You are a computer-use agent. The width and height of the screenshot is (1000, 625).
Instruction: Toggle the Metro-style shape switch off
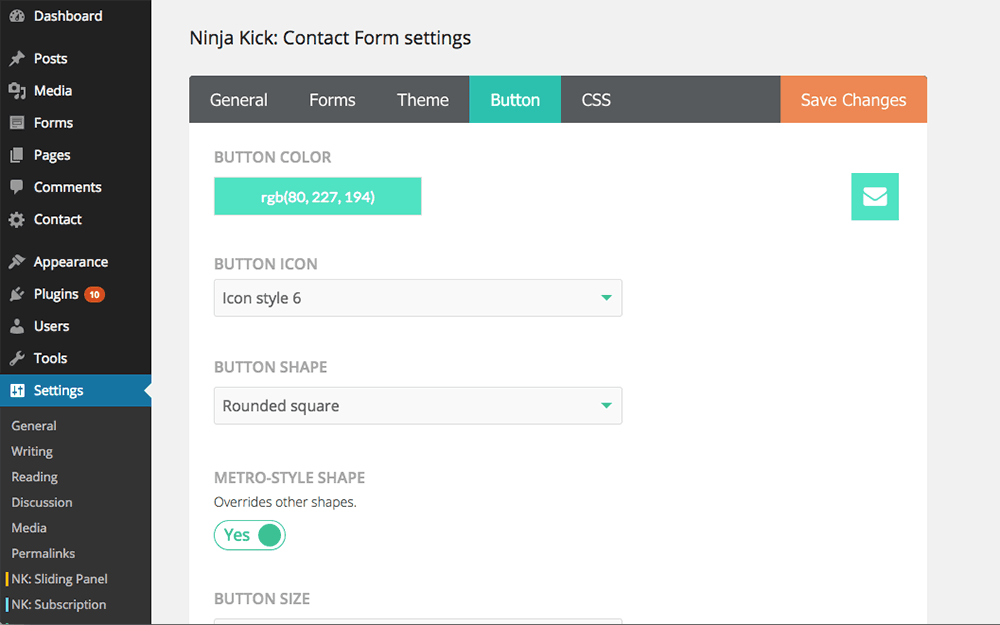click(x=249, y=535)
